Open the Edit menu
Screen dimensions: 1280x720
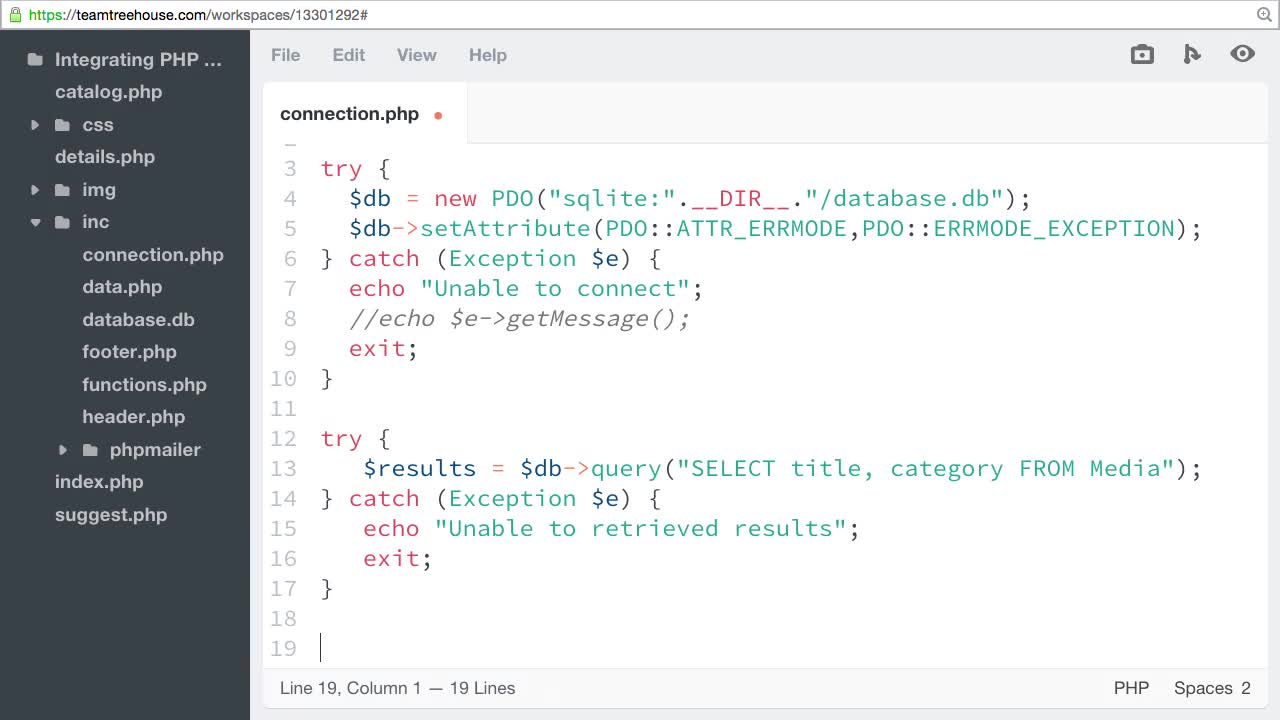click(x=349, y=55)
